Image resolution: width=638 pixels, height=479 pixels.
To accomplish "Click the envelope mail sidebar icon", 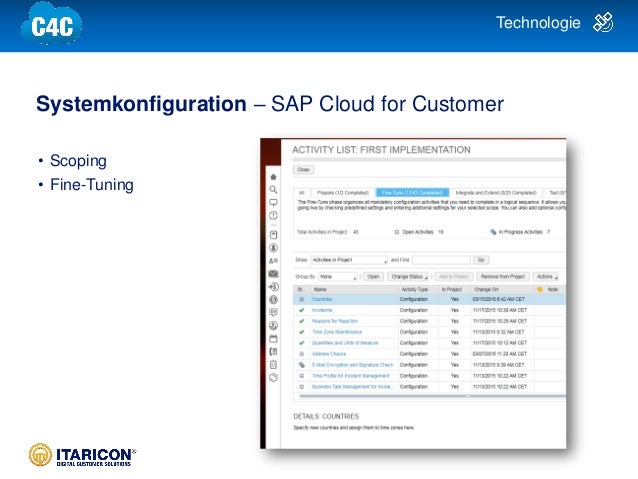I will 273,274.
